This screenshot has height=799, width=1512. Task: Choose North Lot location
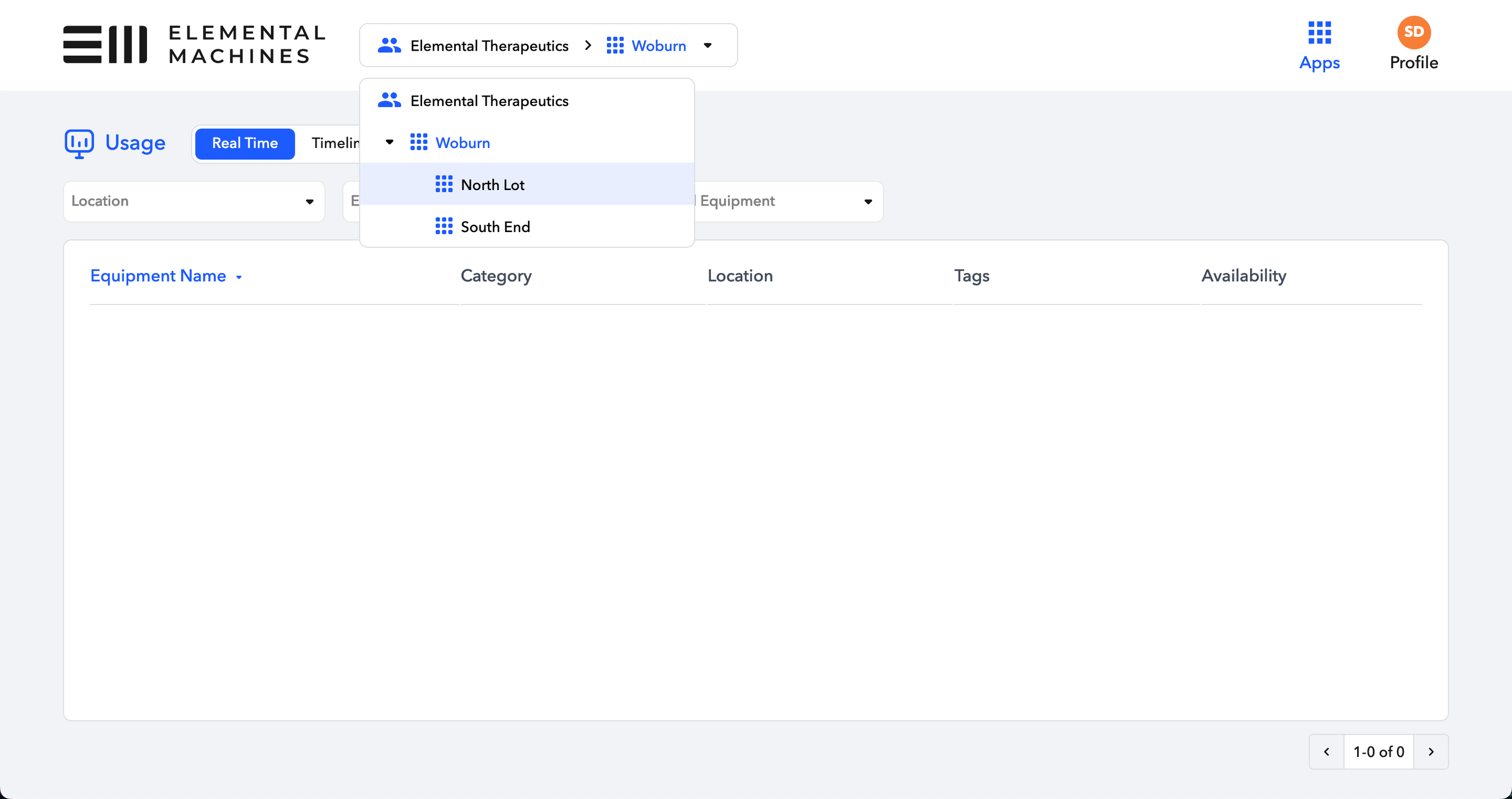[527, 184]
